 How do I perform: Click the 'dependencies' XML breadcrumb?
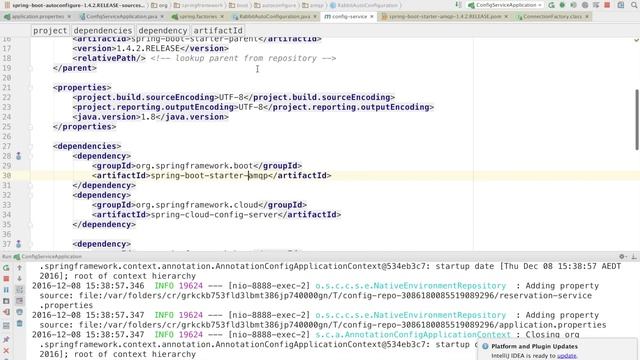[103, 31]
